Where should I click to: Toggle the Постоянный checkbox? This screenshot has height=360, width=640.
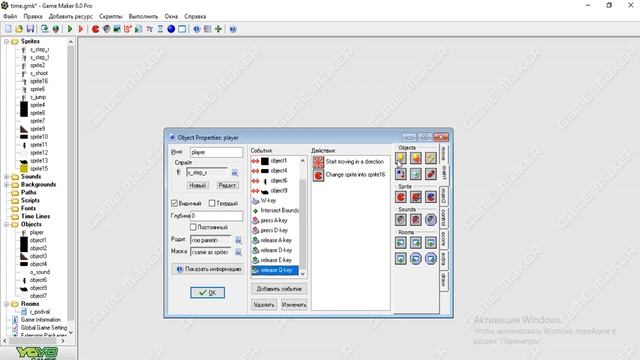(193, 227)
